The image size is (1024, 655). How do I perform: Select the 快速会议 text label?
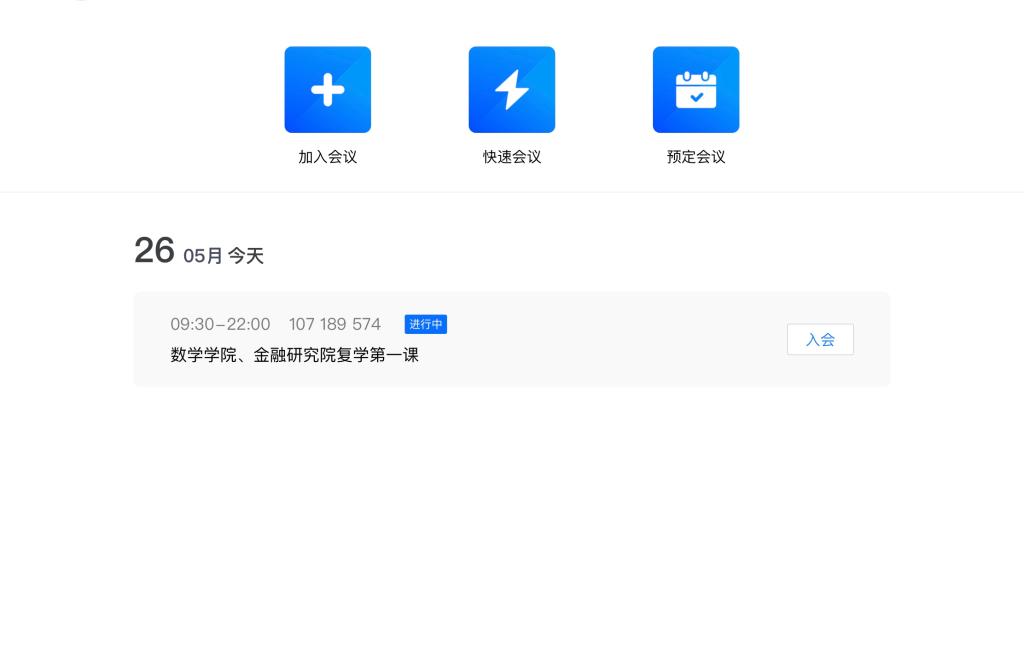click(x=511, y=157)
